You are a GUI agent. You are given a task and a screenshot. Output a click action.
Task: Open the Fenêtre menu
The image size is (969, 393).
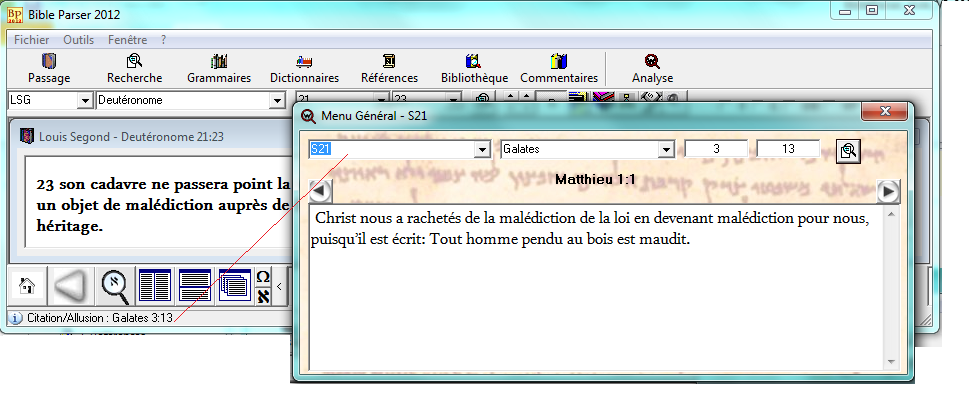pos(127,40)
